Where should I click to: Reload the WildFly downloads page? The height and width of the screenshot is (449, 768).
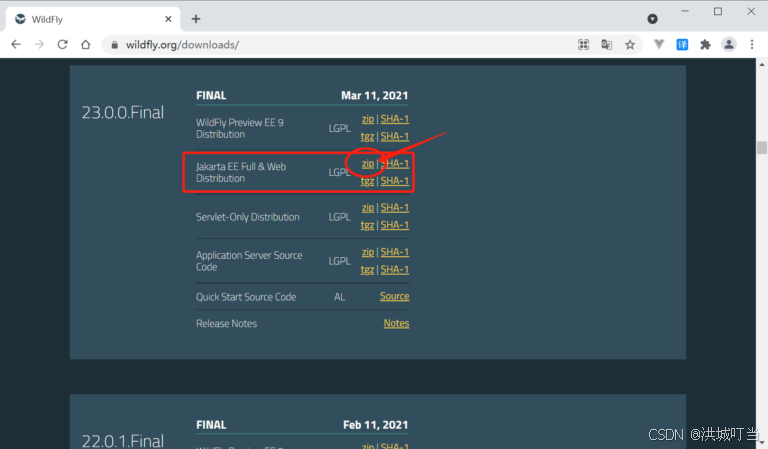pyautogui.click(x=63, y=45)
